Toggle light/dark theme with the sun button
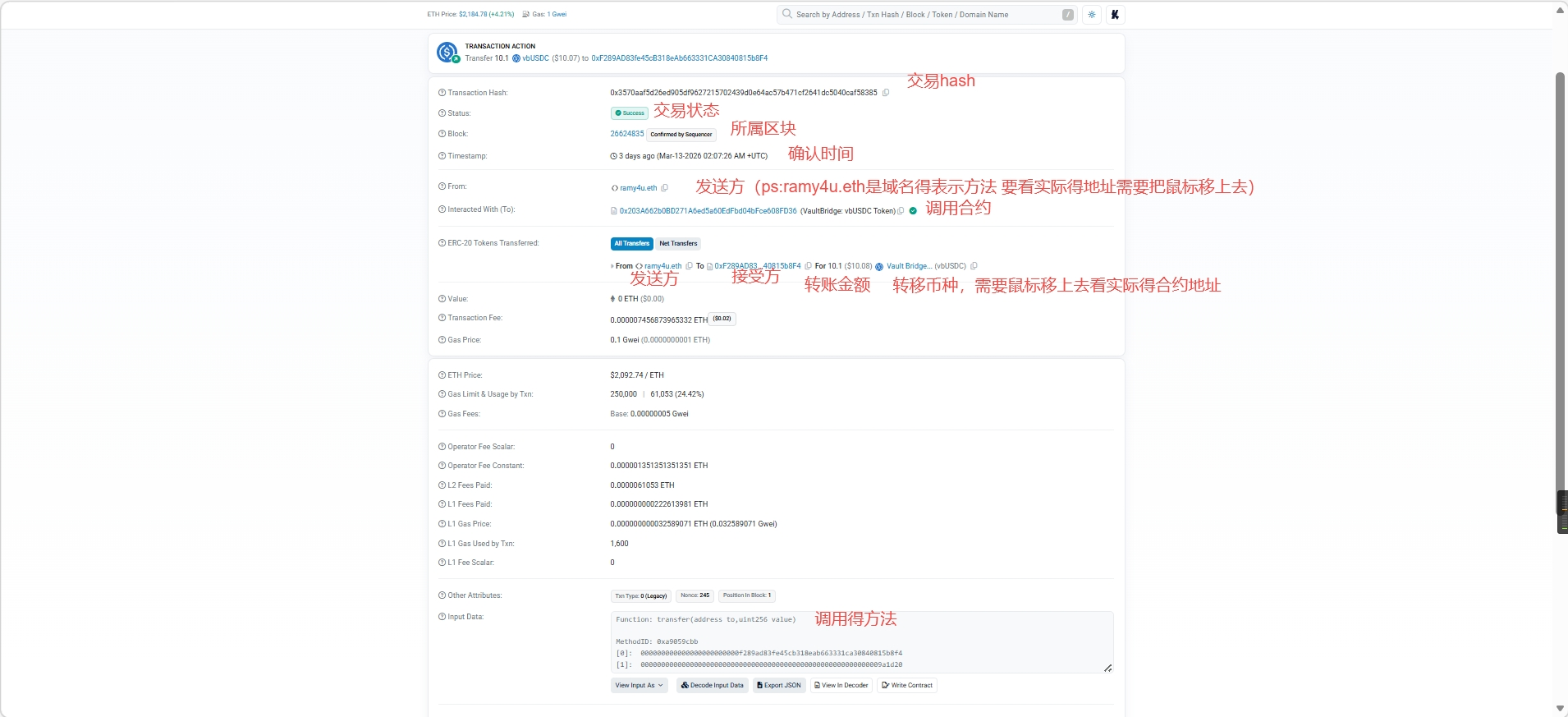The width and height of the screenshot is (1568, 717). (1092, 15)
